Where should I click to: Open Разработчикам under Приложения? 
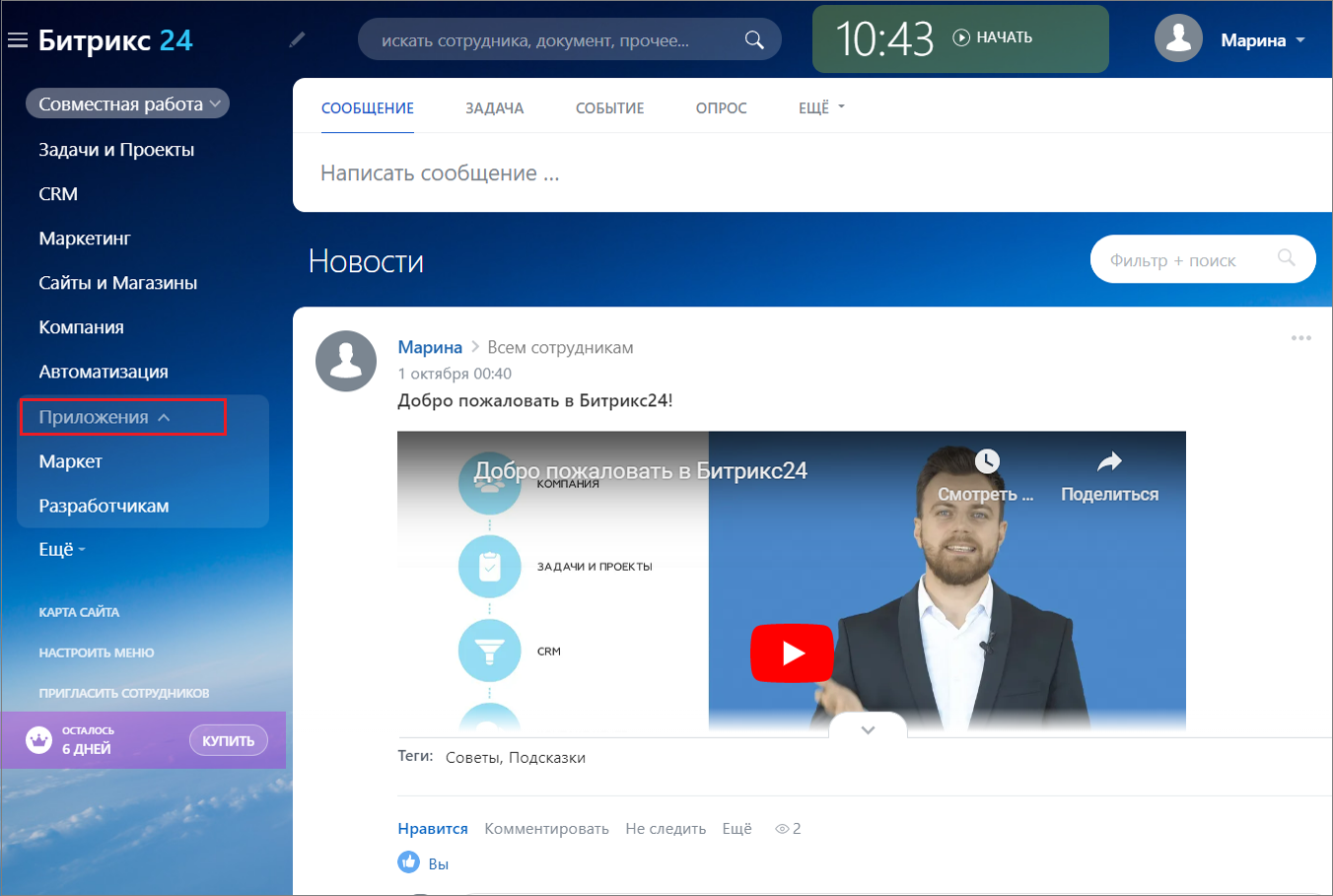105,506
